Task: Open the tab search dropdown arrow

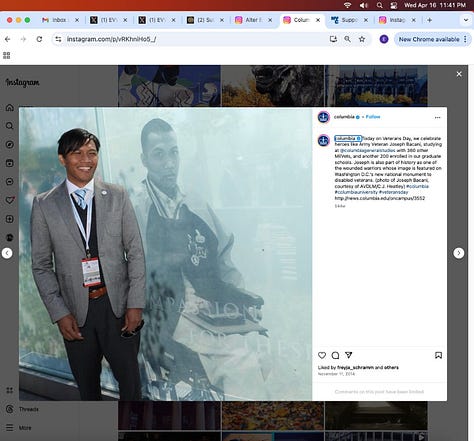Action: (466, 20)
